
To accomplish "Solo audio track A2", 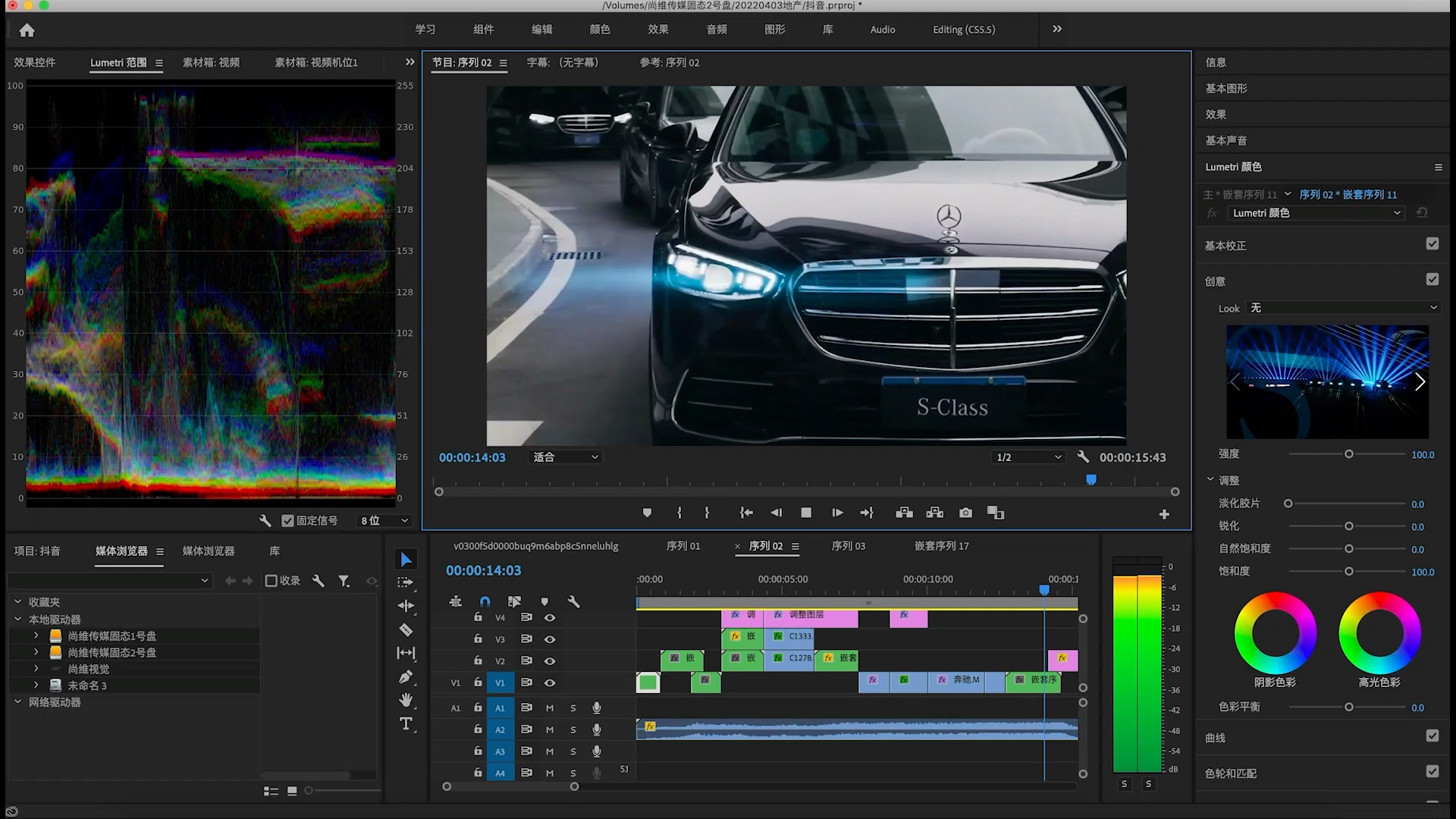I will 573,730.
